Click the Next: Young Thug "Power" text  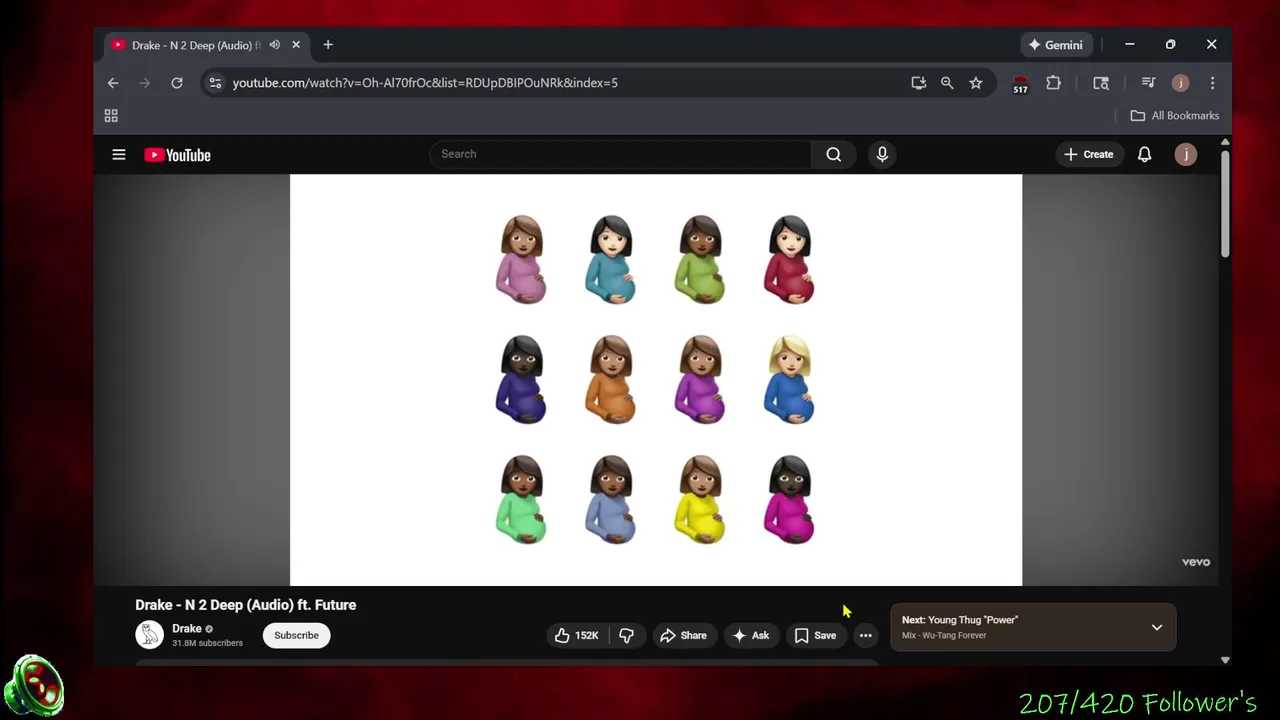click(x=960, y=620)
